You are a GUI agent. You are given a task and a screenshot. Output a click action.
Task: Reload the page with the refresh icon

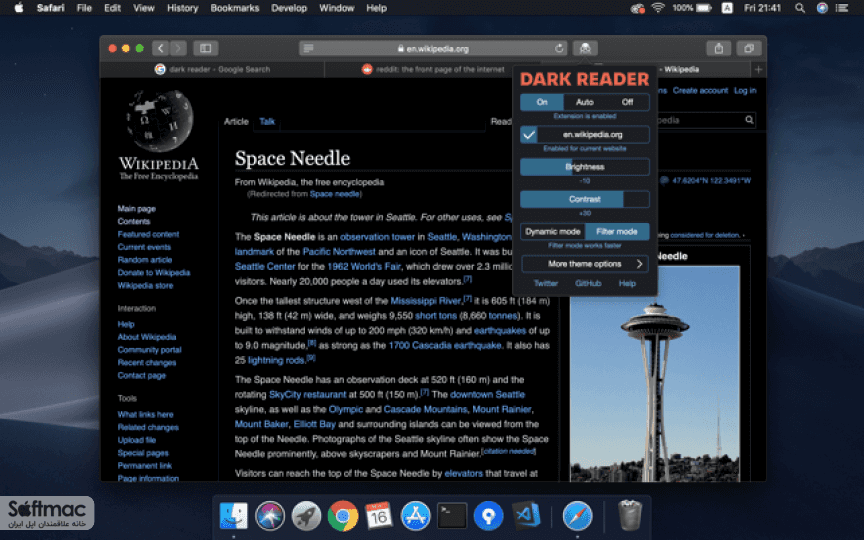pyautogui.click(x=559, y=48)
